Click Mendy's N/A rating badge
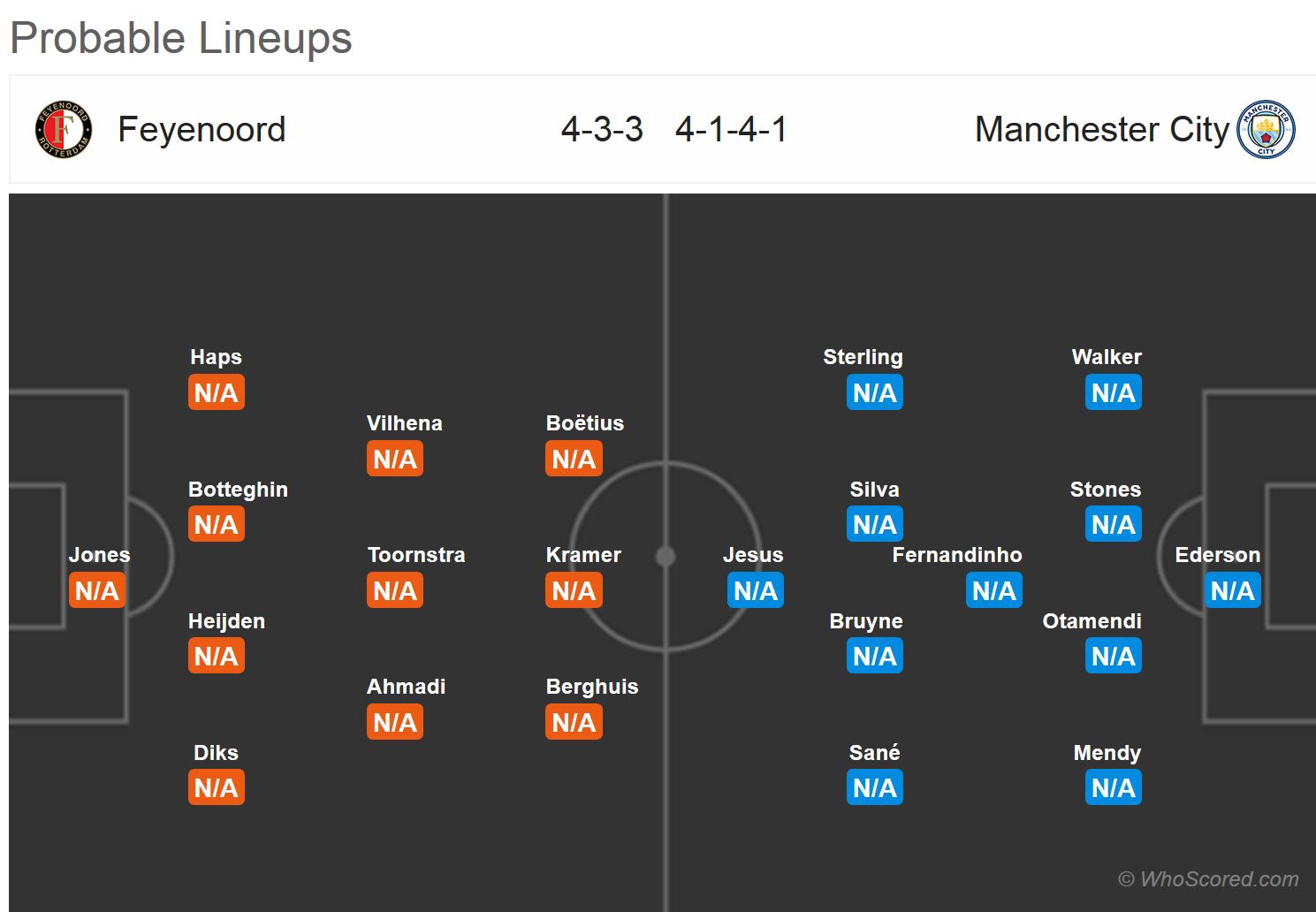Image resolution: width=1316 pixels, height=912 pixels. pyautogui.click(x=1113, y=787)
